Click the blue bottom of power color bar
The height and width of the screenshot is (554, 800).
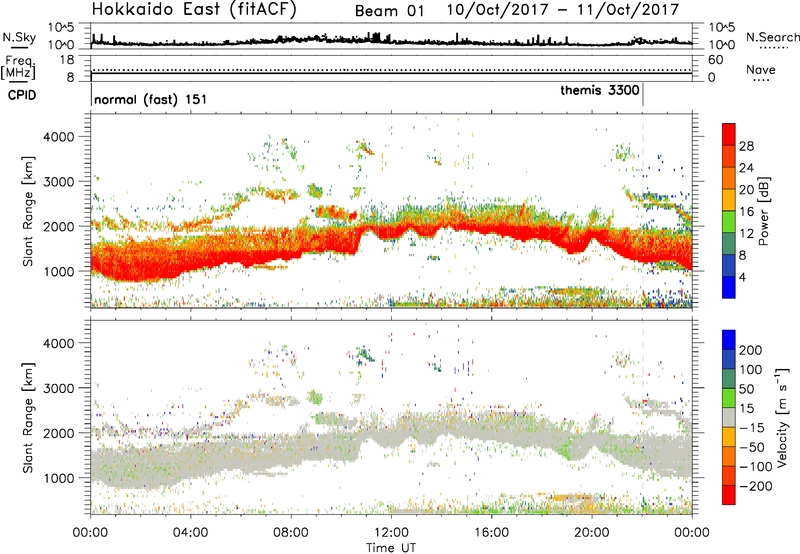click(729, 287)
